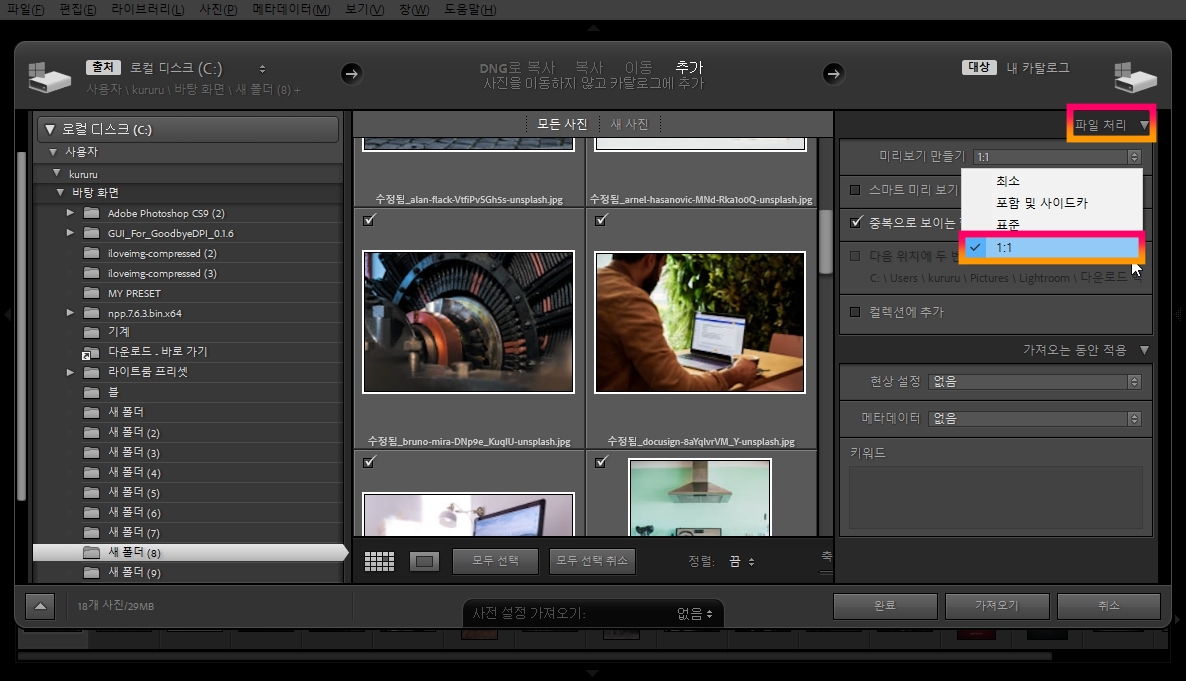Open the 도움말 menu

point(470,10)
